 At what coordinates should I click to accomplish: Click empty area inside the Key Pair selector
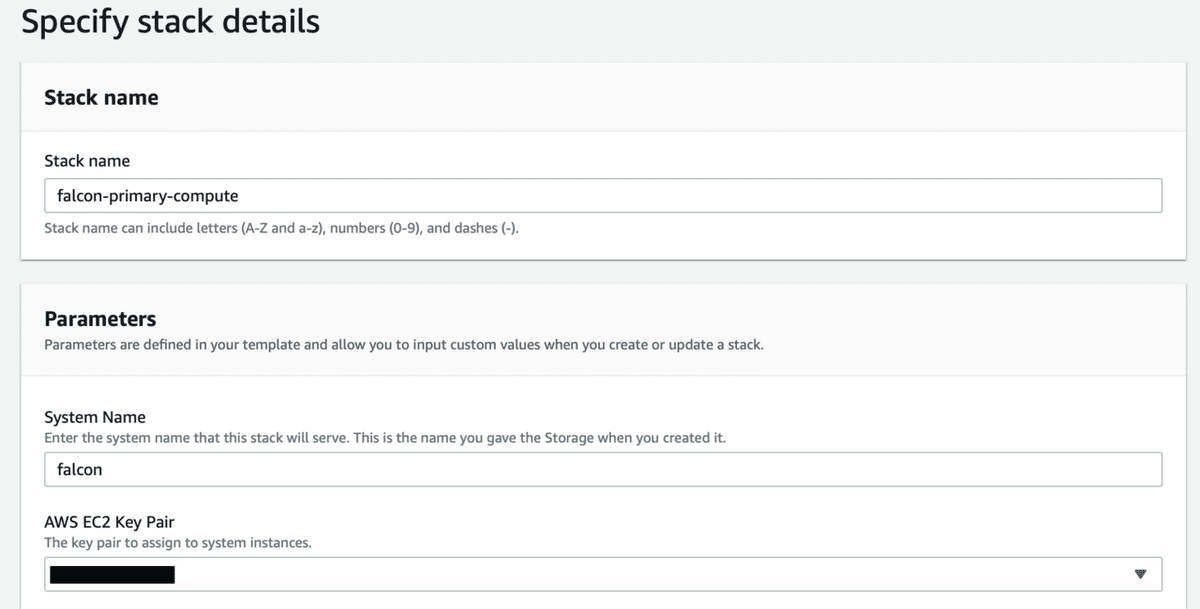[650, 574]
